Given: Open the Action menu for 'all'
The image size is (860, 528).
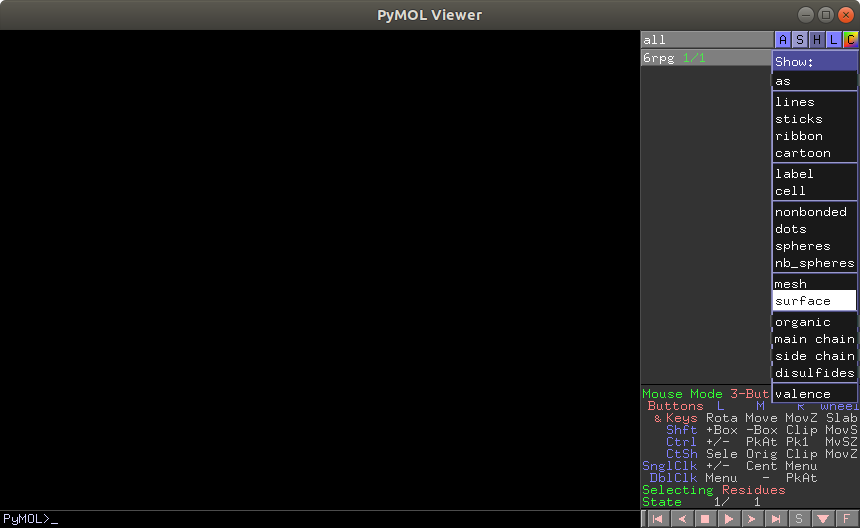Looking at the screenshot, I should coord(783,39).
